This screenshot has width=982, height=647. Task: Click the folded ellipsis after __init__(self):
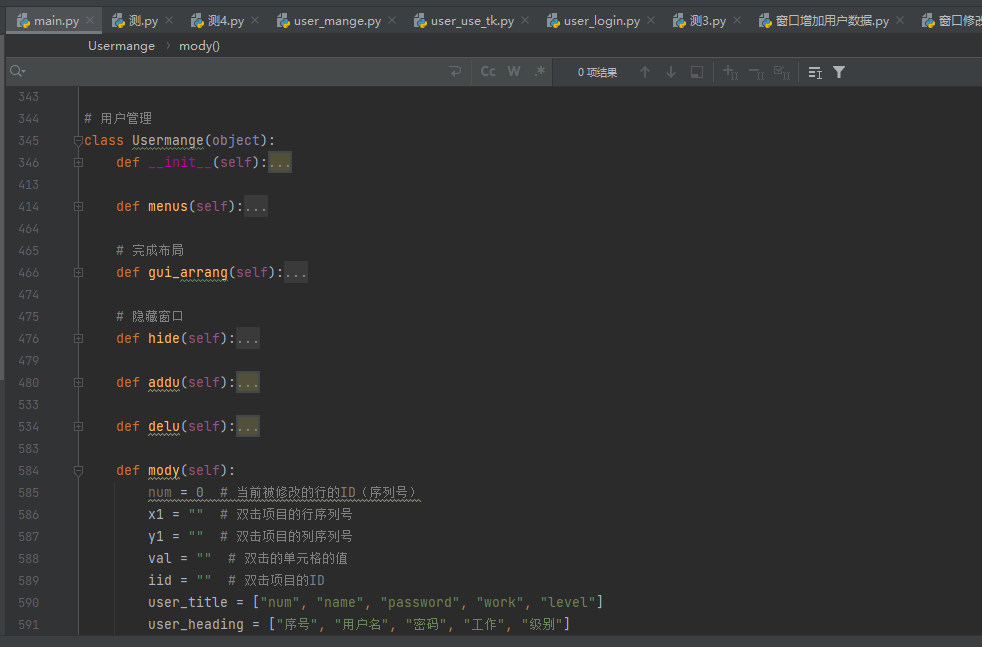280,163
